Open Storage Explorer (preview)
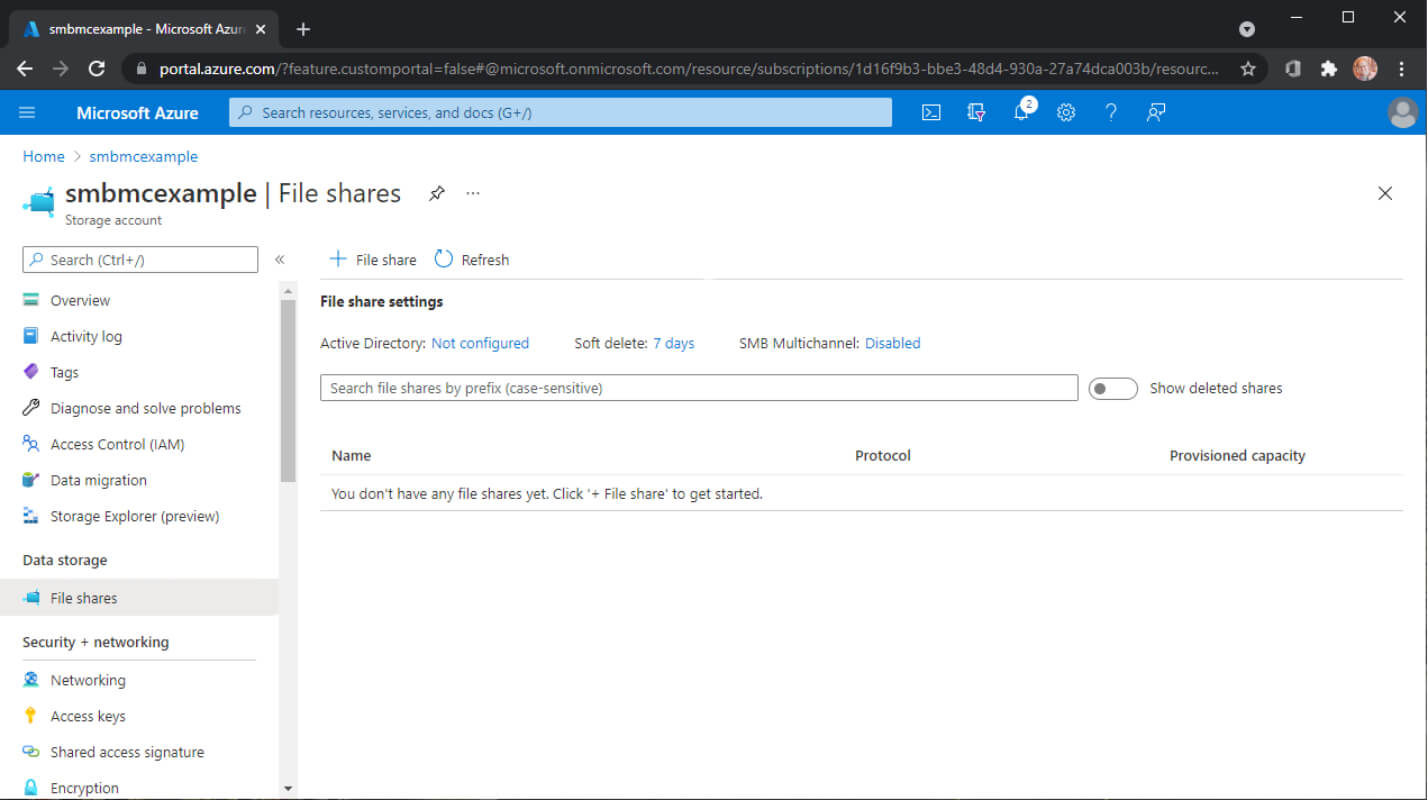The image size is (1428, 800). click(134, 516)
